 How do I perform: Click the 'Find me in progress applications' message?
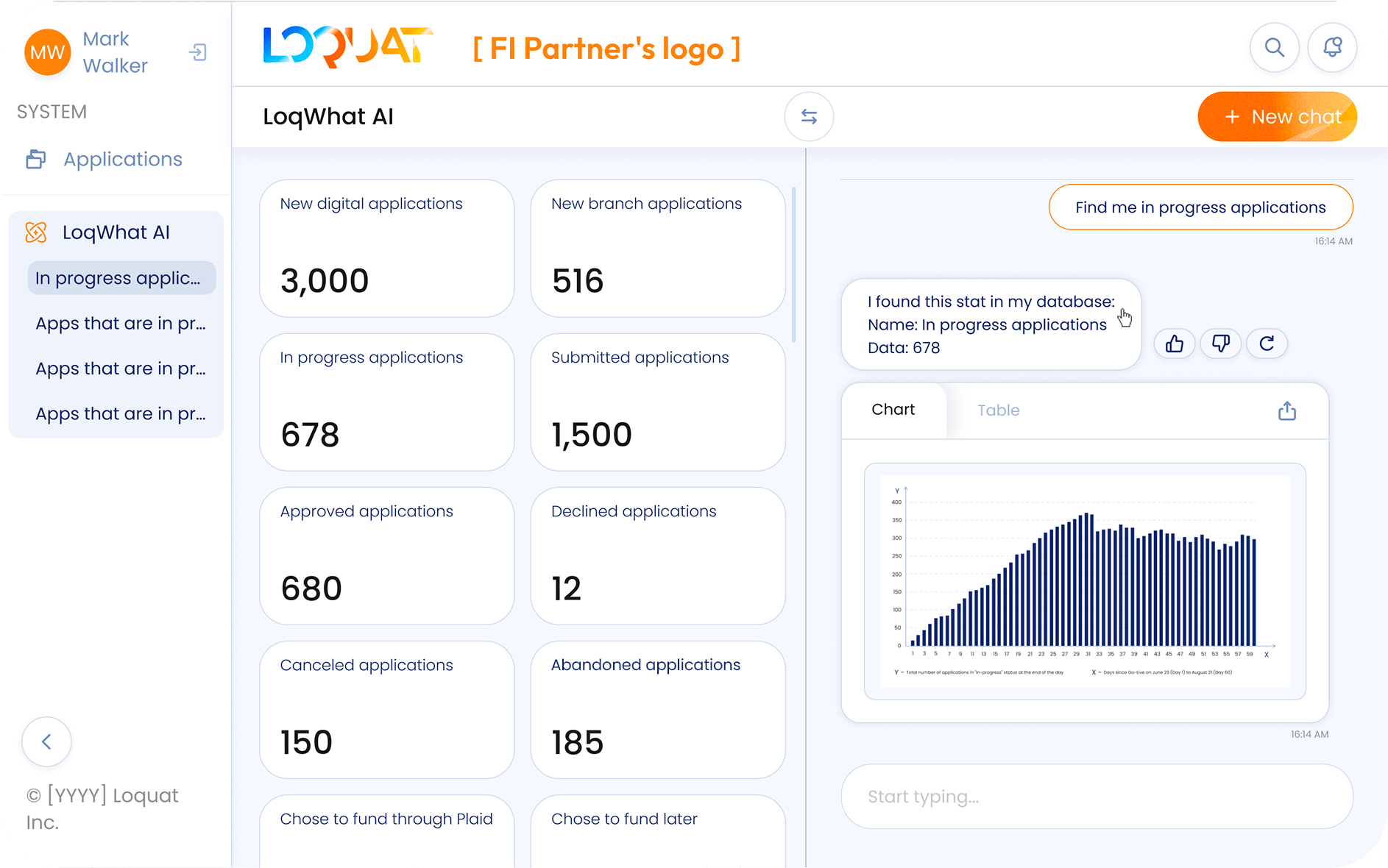pos(1200,207)
